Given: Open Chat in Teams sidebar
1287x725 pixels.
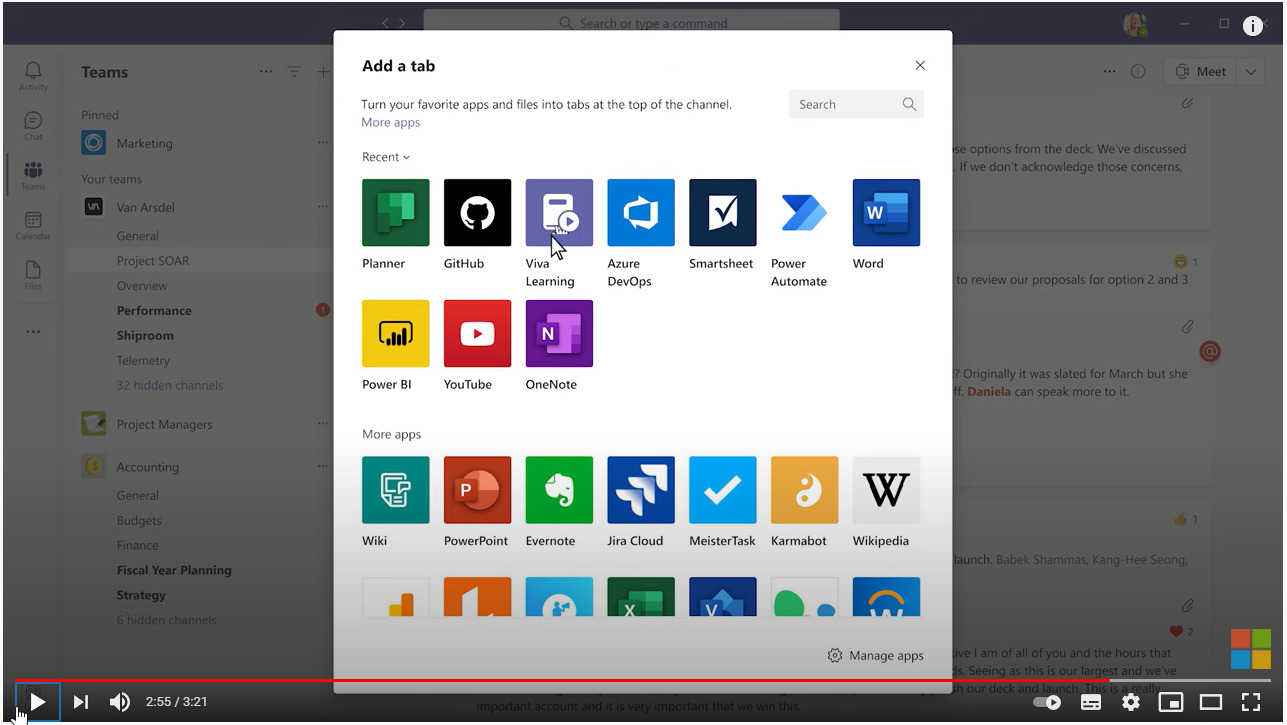Looking at the screenshot, I should (x=33, y=125).
